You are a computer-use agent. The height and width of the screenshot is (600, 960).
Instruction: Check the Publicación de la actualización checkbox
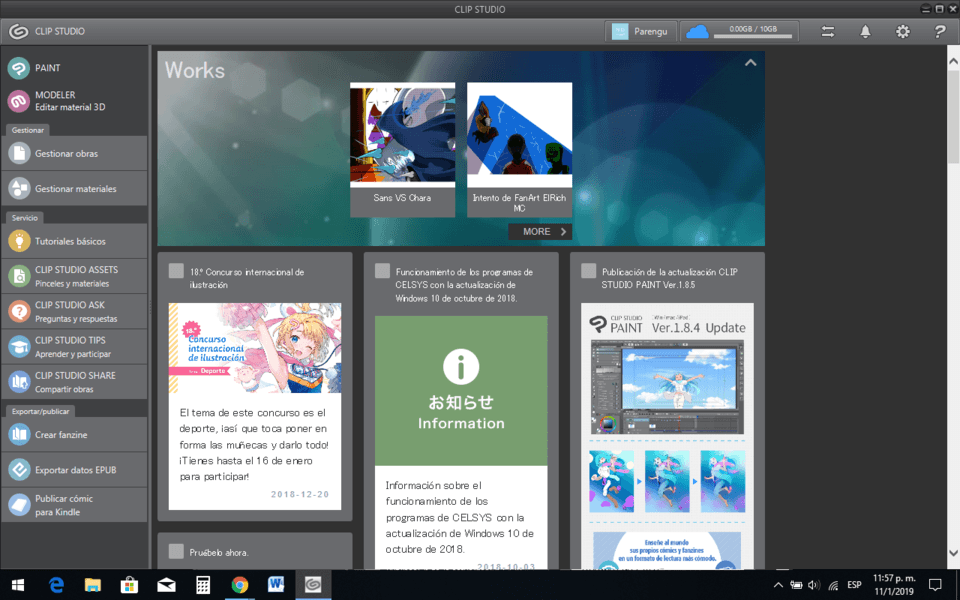coord(588,271)
